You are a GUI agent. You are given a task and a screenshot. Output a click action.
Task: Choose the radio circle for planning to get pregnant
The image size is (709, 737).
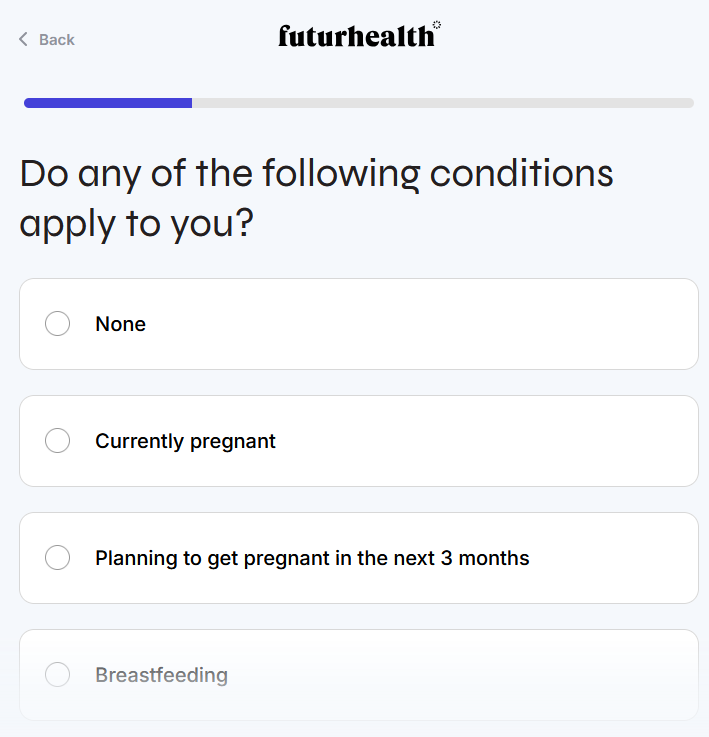tap(58, 558)
